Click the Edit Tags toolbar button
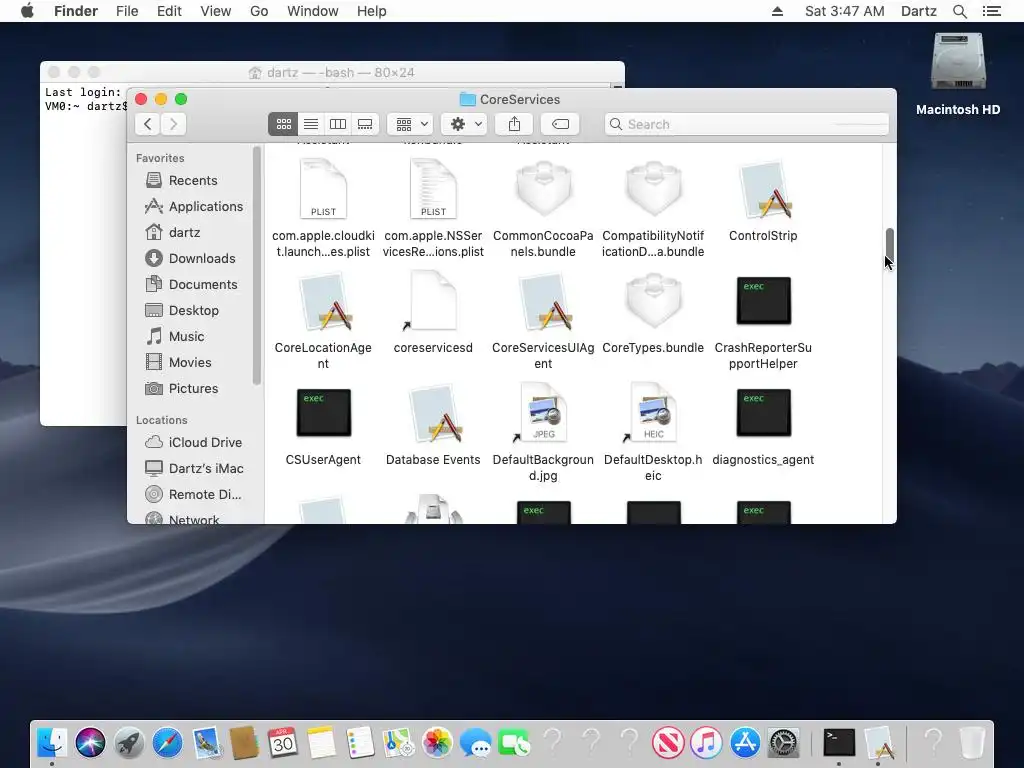The height and width of the screenshot is (768, 1024). (560, 124)
